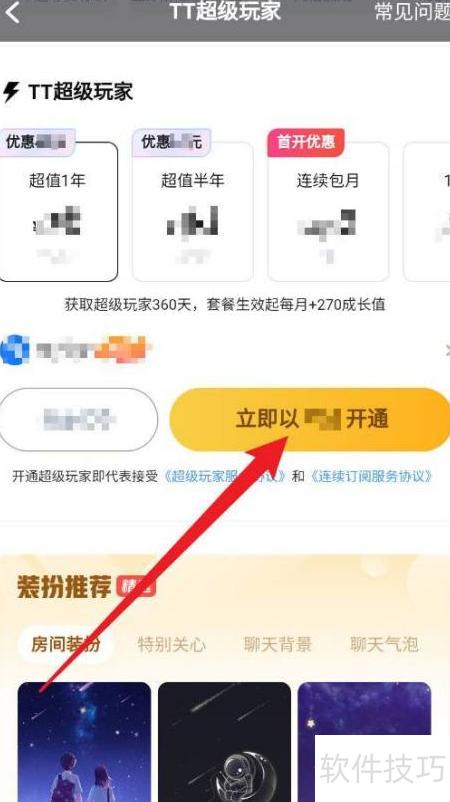Open the 常见问题 help link
The image size is (450, 802).
(412, 11)
